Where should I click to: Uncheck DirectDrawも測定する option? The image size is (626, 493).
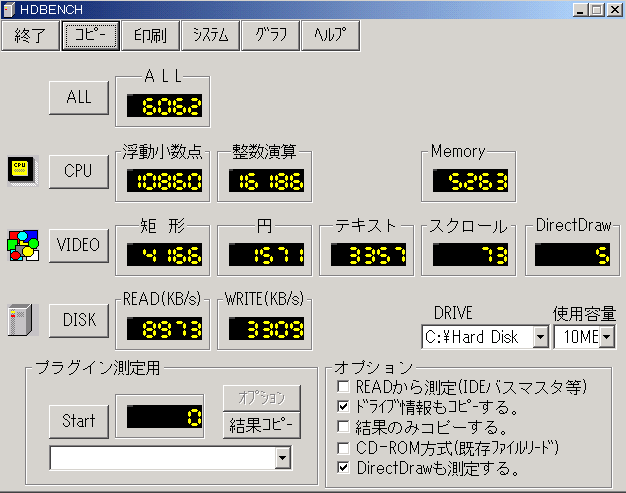click(x=343, y=468)
